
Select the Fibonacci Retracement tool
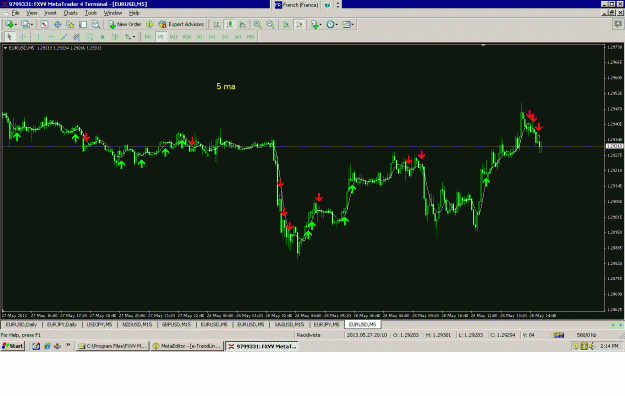click(x=90, y=37)
